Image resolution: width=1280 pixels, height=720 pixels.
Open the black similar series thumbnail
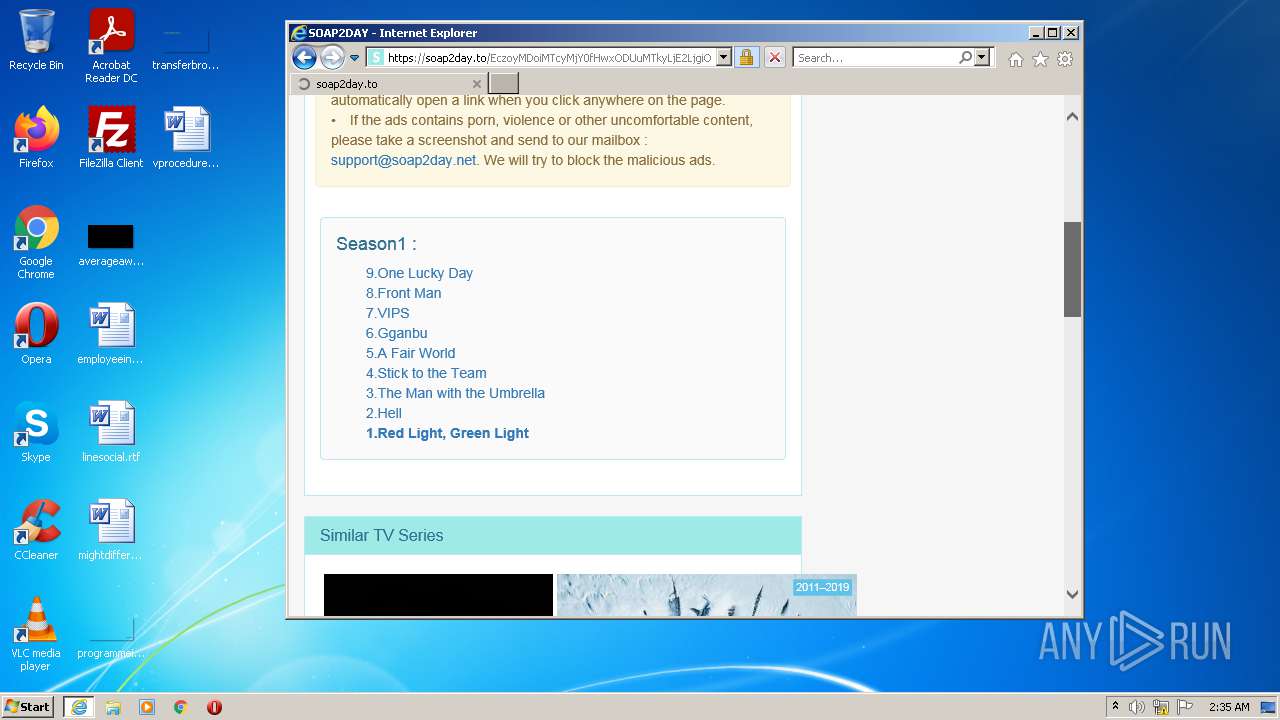tap(438, 595)
